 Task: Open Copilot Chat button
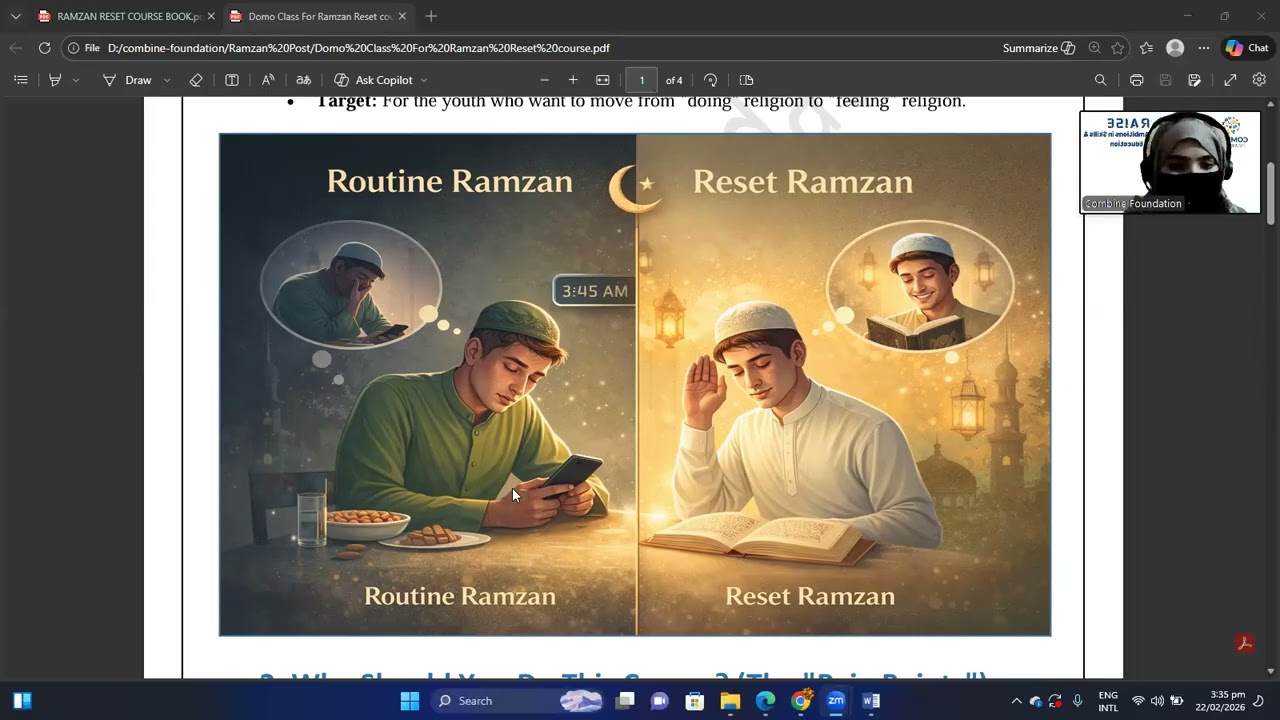[x=1247, y=48]
